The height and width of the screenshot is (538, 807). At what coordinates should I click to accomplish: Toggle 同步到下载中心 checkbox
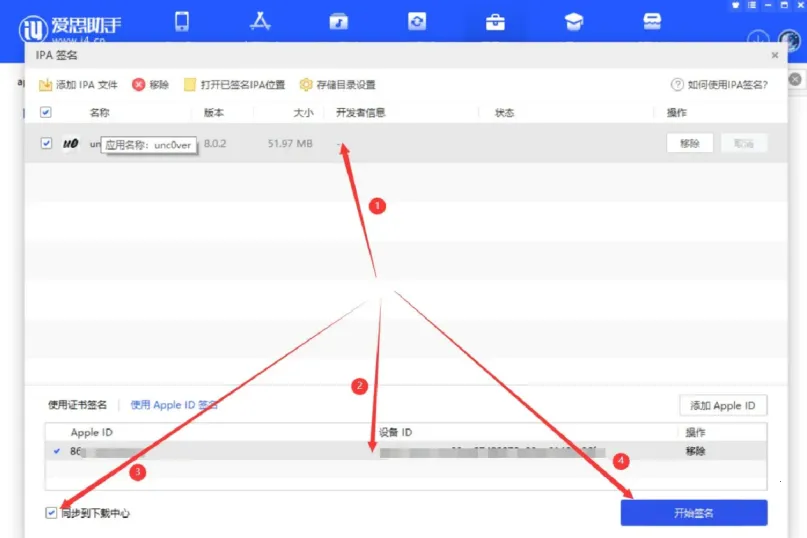pos(51,513)
